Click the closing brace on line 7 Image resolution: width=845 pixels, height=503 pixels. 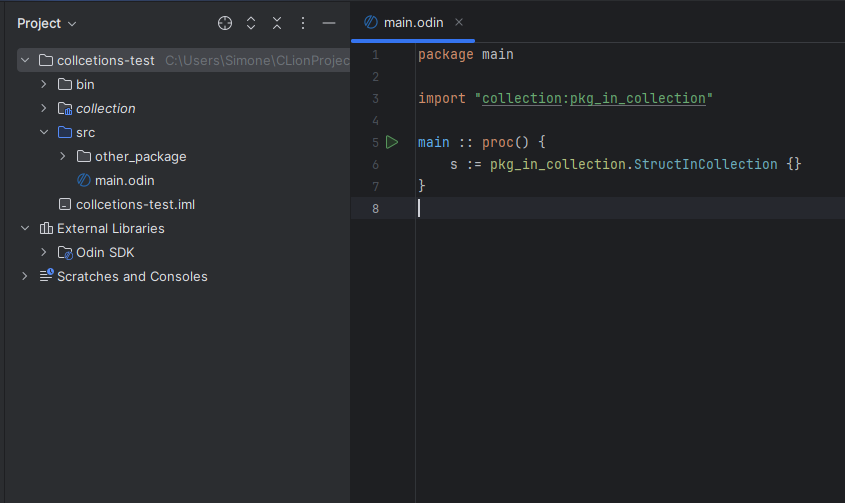[x=422, y=186]
